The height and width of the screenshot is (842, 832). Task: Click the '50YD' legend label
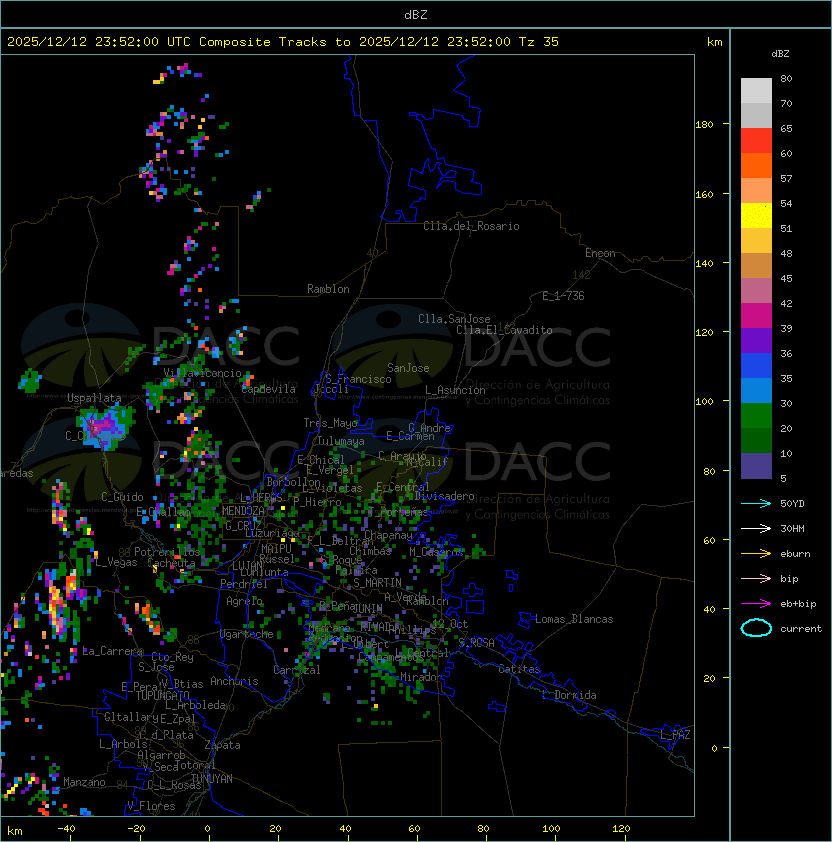click(792, 503)
